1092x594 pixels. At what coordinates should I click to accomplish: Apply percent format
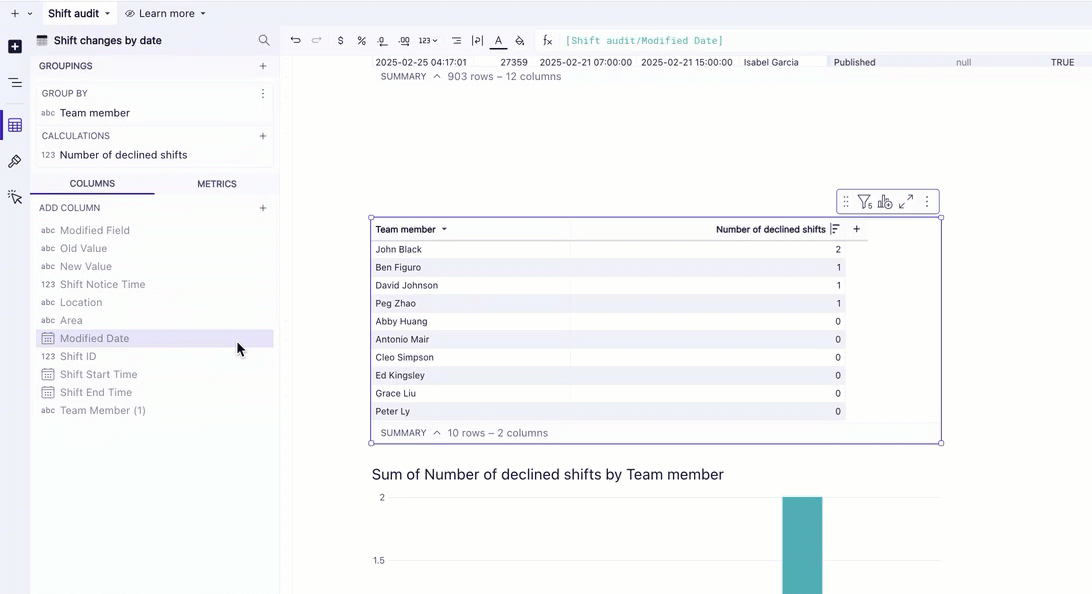tap(361, 40)
